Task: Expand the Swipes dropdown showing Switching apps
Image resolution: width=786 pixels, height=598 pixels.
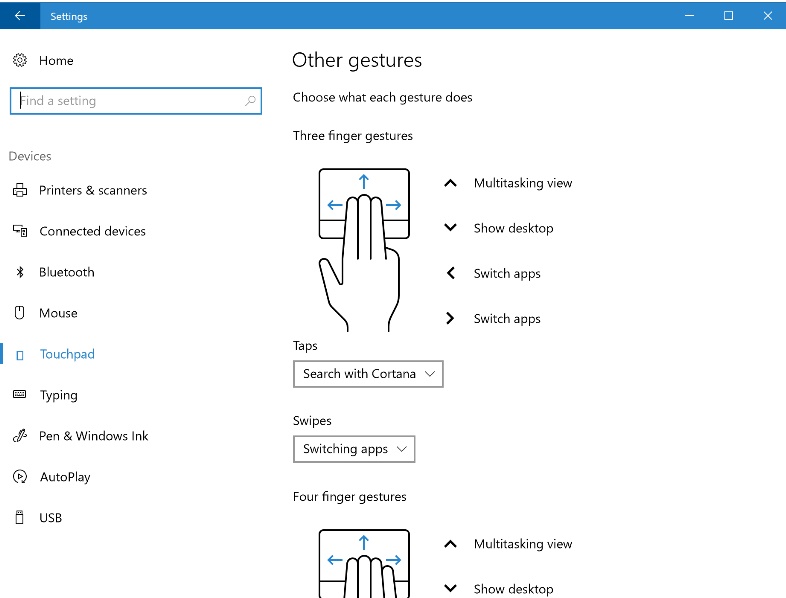Action: pyautogui.click(x=354, y=449)
